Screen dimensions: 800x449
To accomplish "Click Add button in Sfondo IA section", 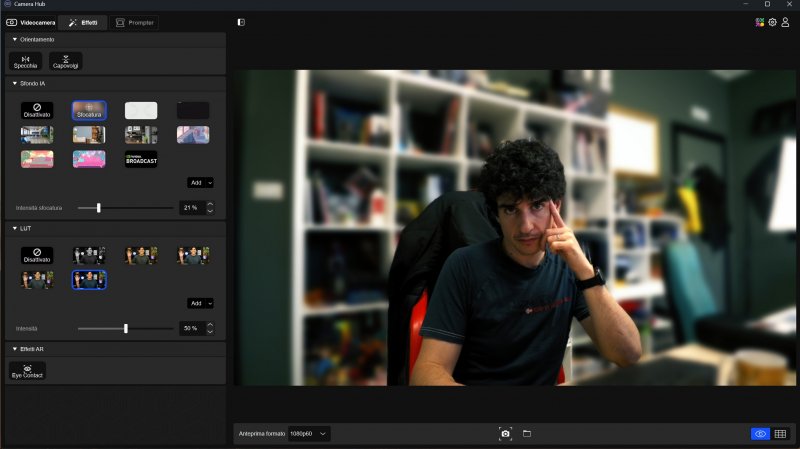I will pos(201,183).
